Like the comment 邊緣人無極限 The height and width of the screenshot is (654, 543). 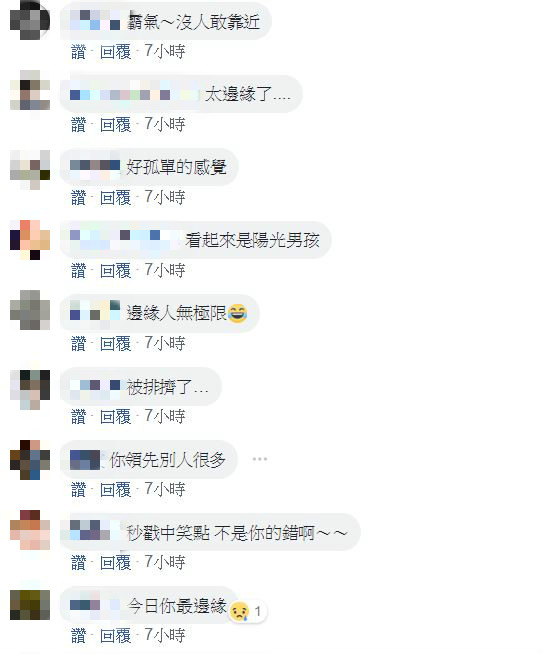click(78, 344)
